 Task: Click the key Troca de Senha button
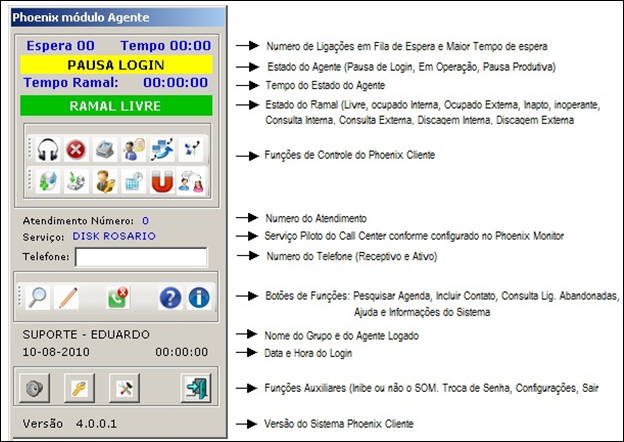(79, 388)
